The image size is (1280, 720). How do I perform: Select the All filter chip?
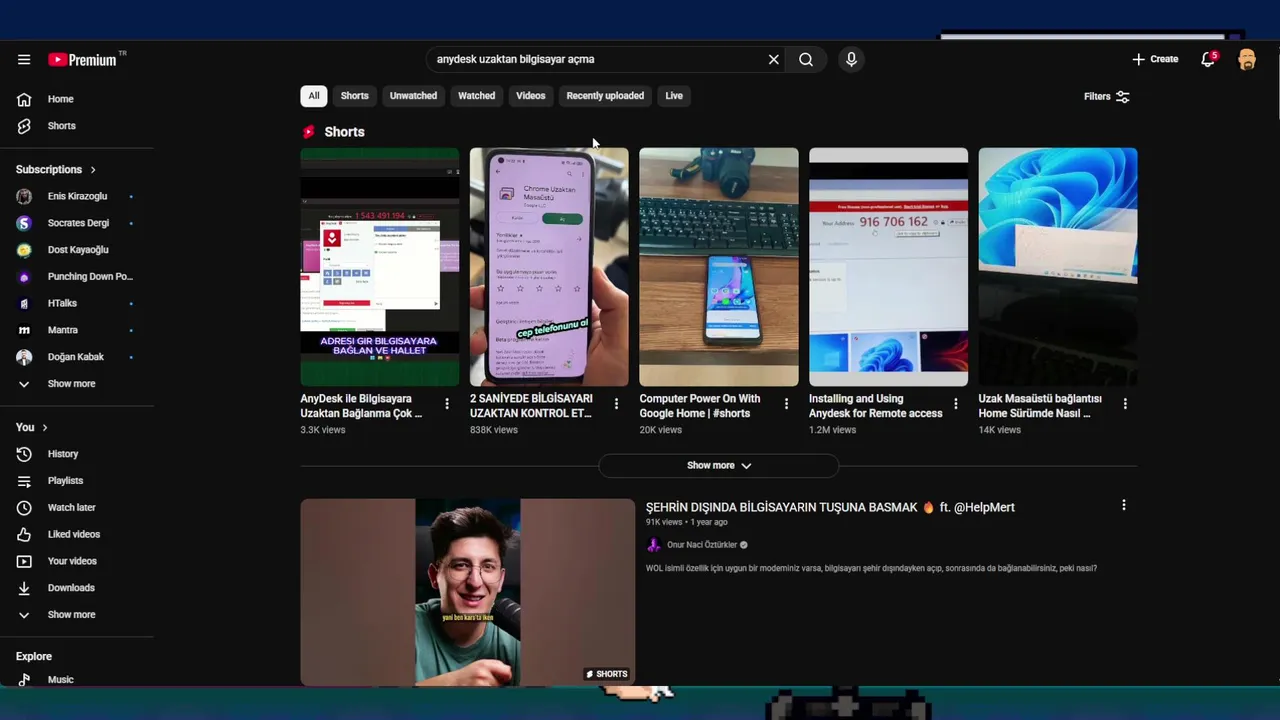tap(314, 96)
